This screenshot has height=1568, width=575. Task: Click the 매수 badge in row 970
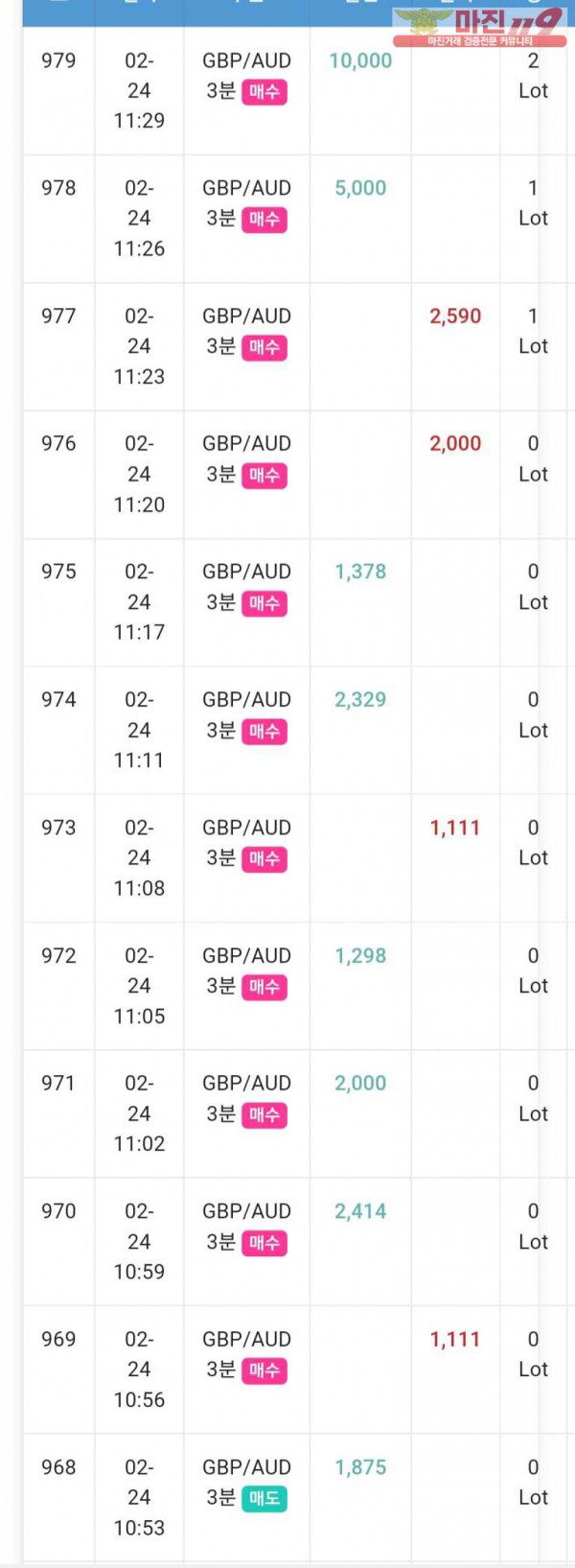point(264,1243)
